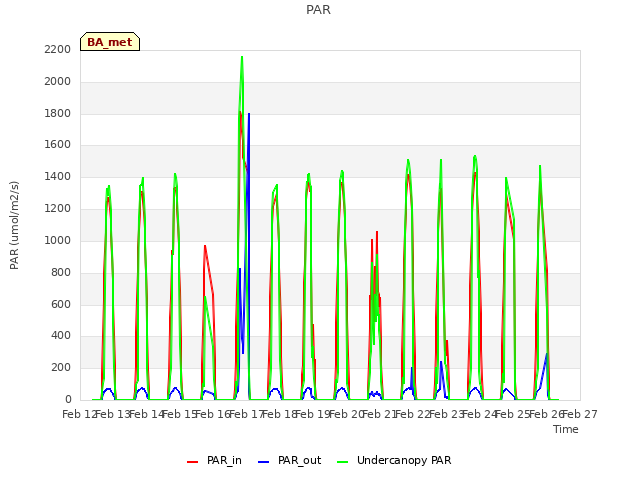Toggle the Undercanopy PAR legend entry

(394, 460)
